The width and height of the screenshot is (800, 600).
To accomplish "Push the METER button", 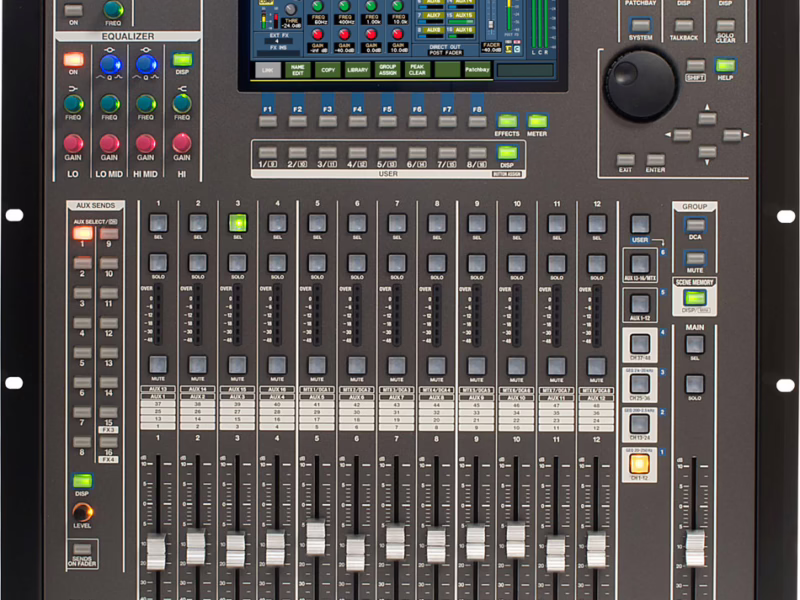I will click(x=537, y=121).
